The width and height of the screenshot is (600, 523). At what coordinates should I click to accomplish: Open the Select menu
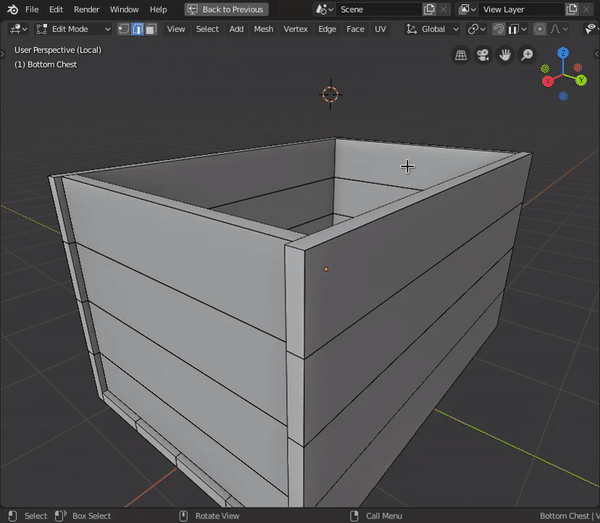pyautogui.click(x=207, y=29)
